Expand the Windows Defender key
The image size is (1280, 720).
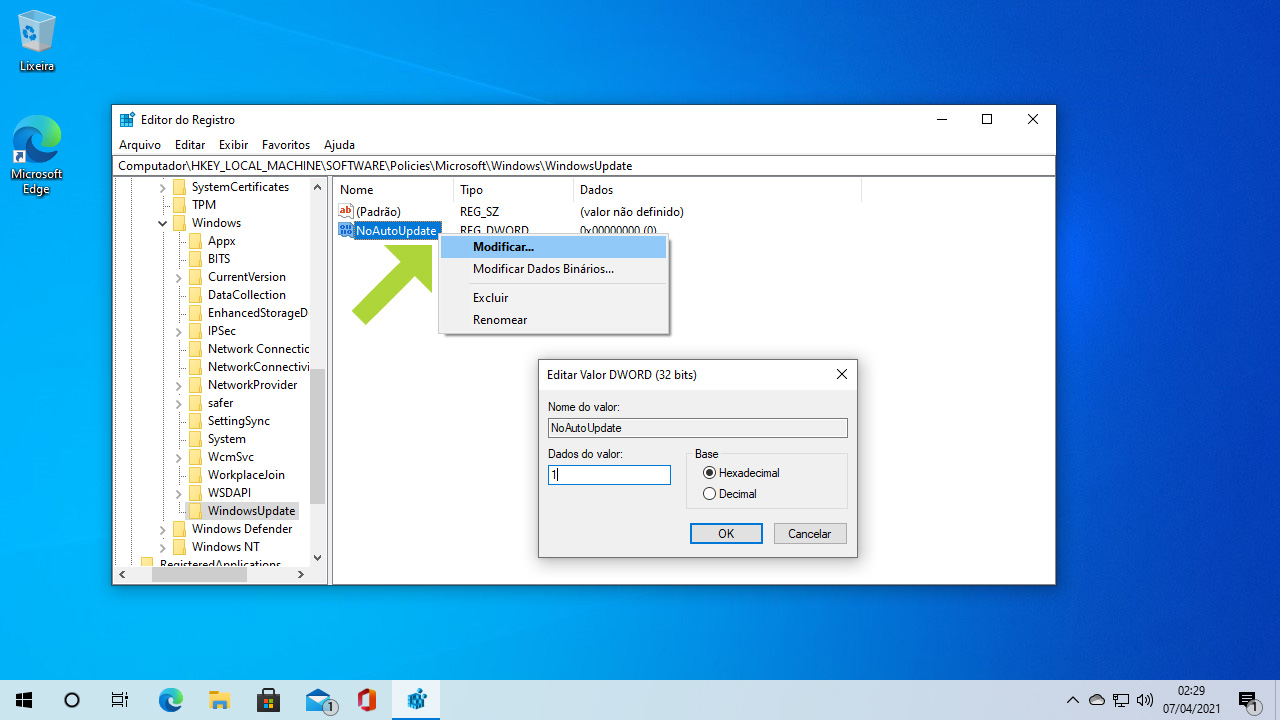pos(163,529)
